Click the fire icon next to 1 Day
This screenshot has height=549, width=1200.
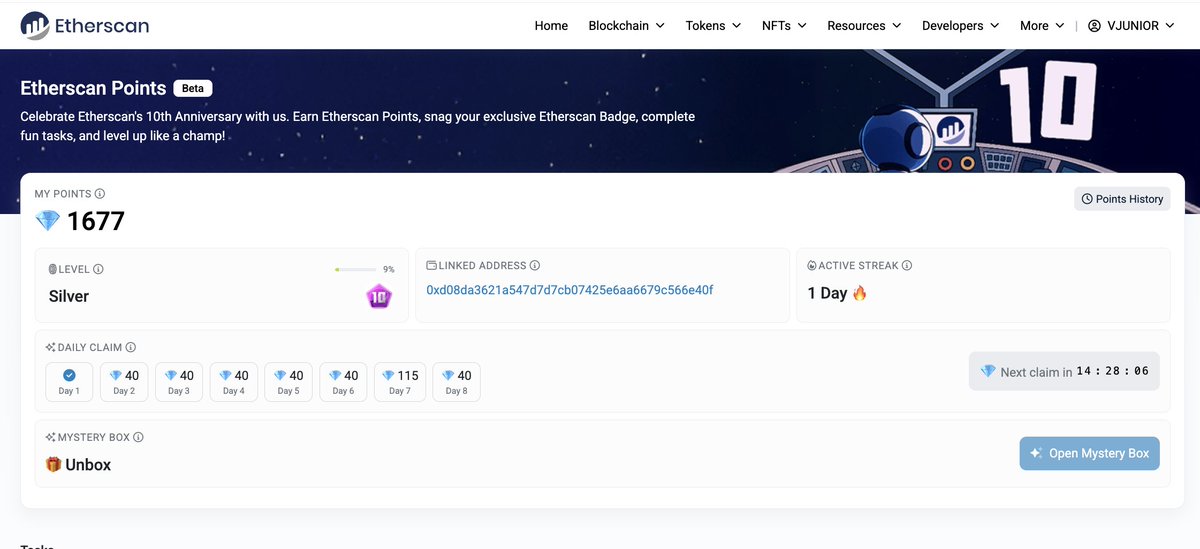pos(859,293)
